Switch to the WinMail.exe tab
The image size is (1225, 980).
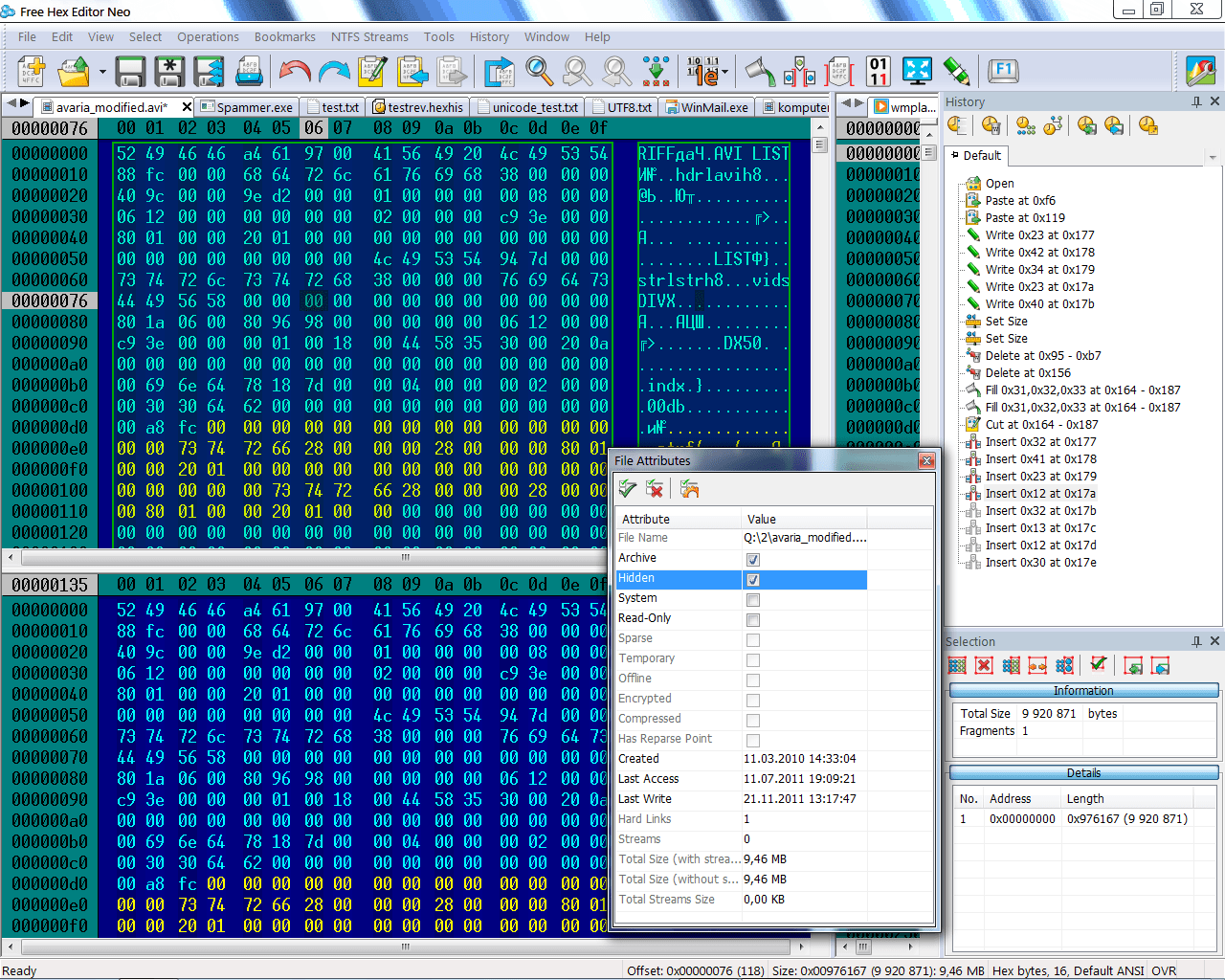pyautogui.click(x=708, y=107)
